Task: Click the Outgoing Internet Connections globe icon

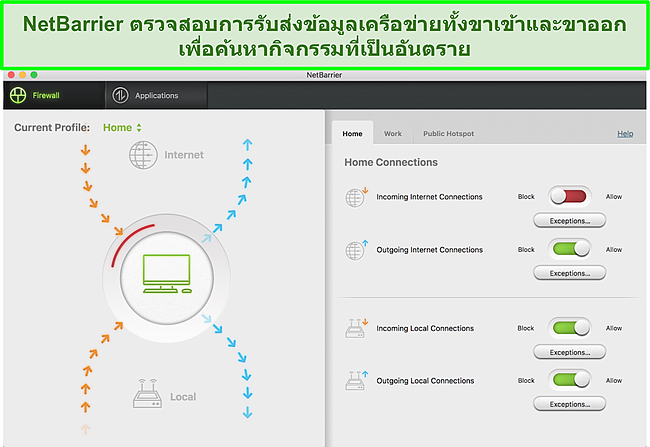Action: [x=356, y=250]
